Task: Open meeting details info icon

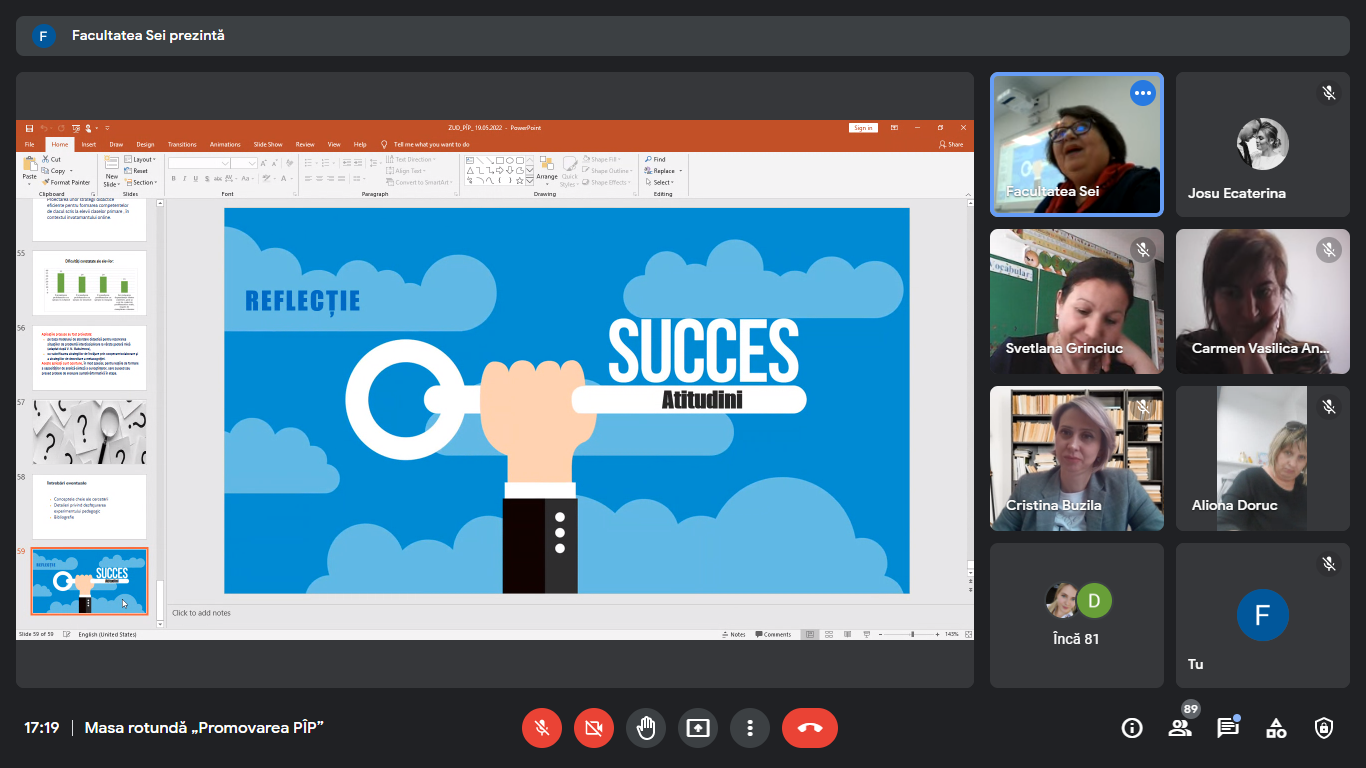Action: (1132, 728)
